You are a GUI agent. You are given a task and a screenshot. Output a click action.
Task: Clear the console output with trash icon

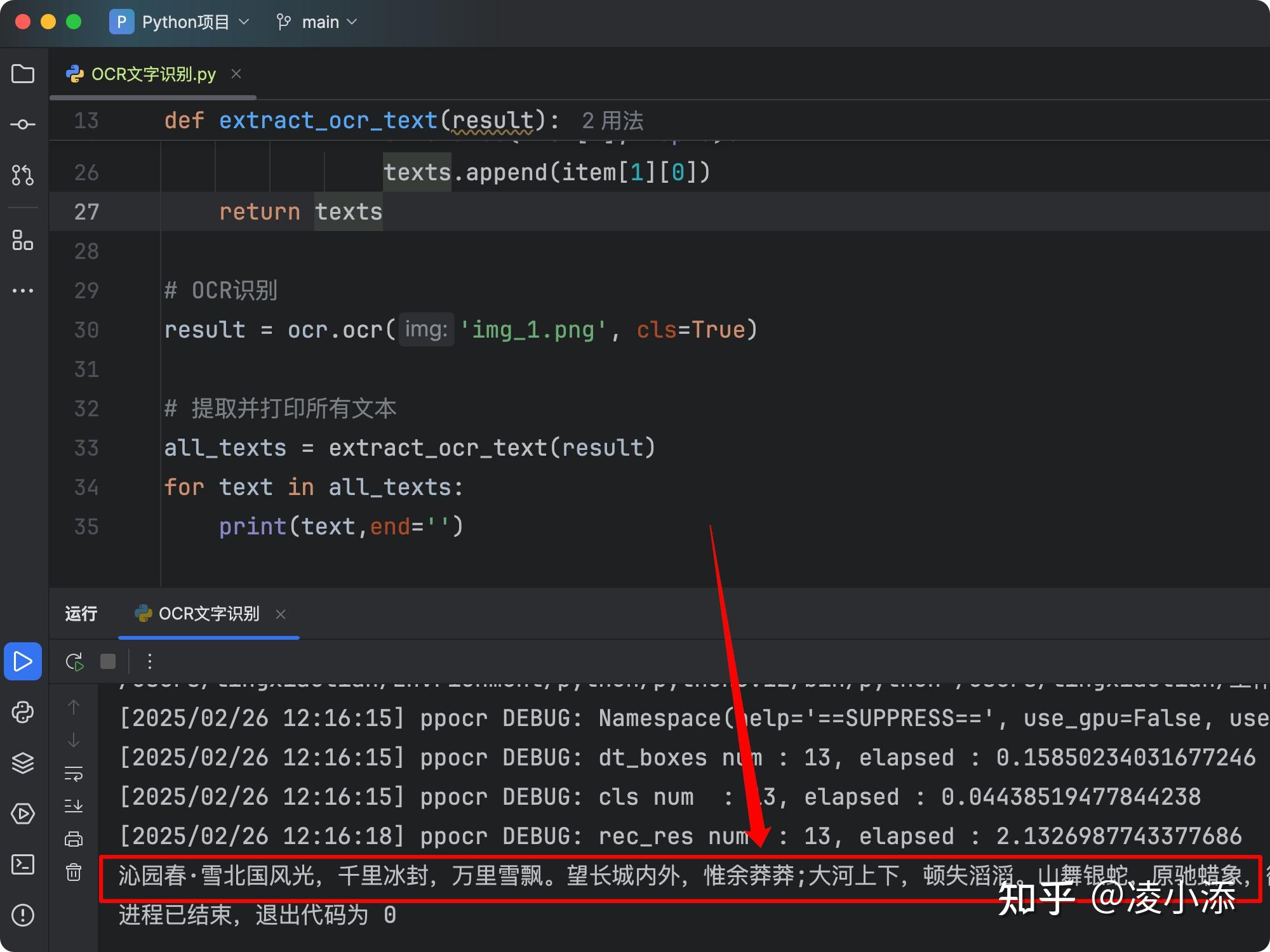click(x=74, y=873)
